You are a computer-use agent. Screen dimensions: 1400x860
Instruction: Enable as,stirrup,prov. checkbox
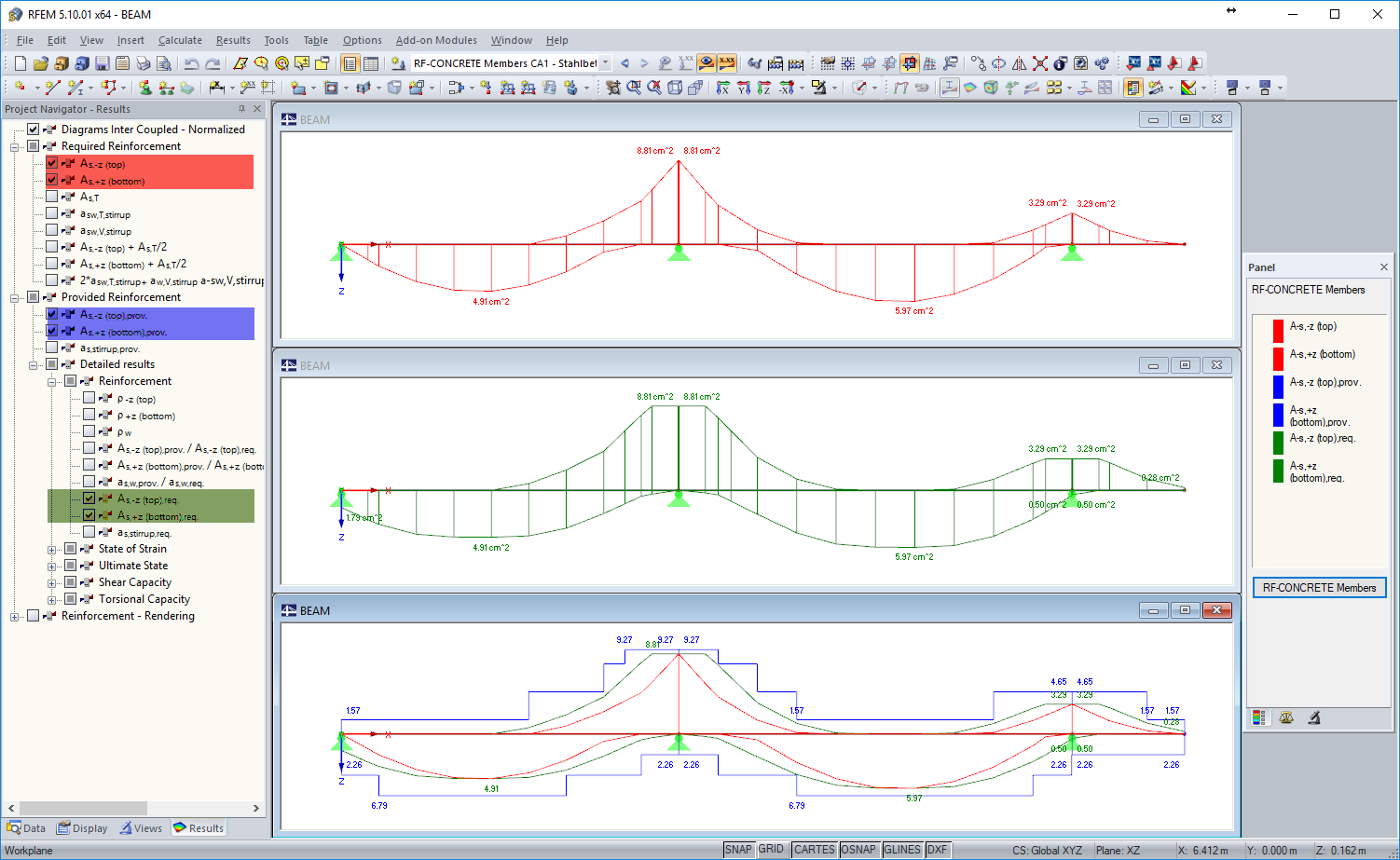pos(52,348)
